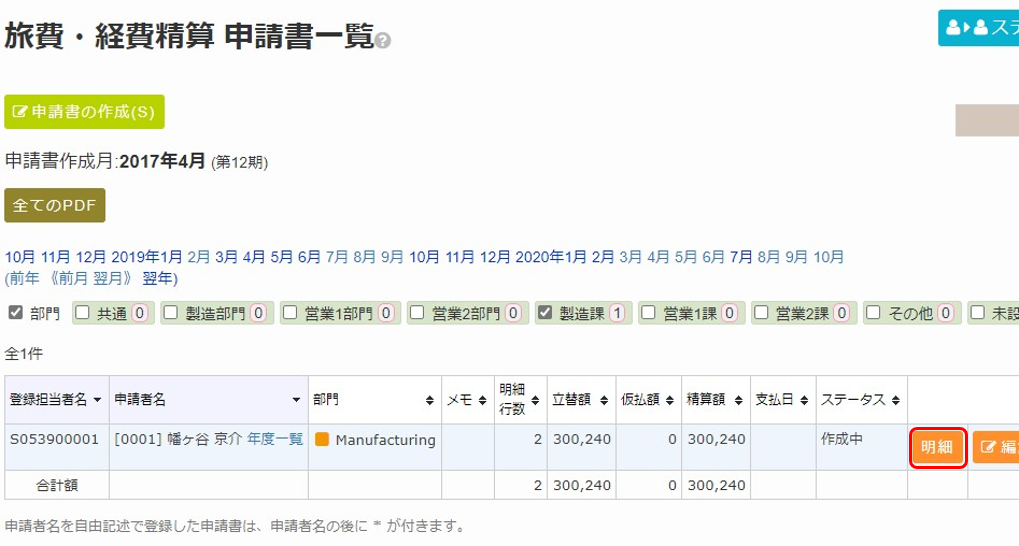
Task: Open the 登録担当者名 column dropdown arrow
Action: click(97, 400)
